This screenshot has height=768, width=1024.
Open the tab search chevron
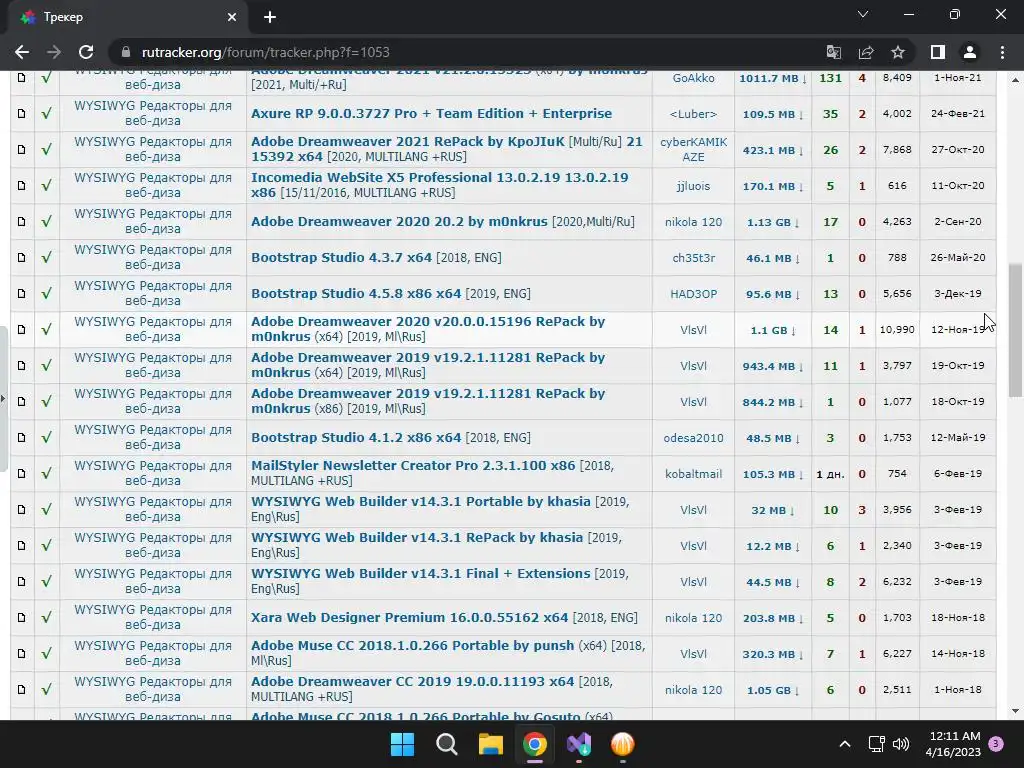pos(863,14)
